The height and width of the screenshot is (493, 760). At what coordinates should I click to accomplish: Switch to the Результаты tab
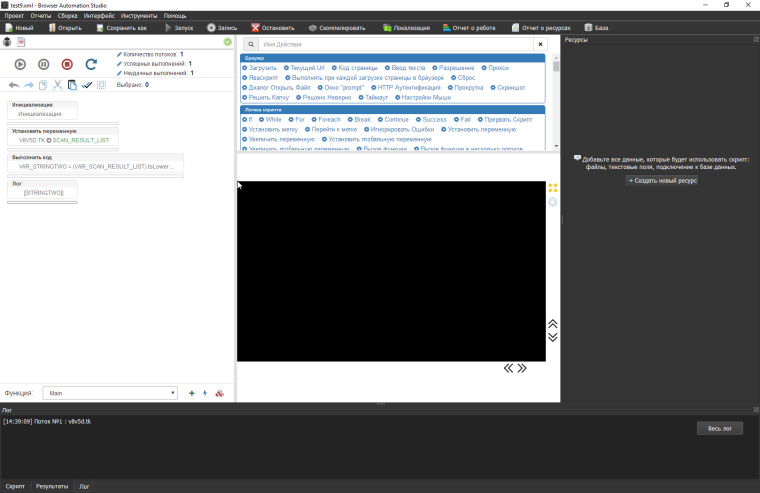tap(52, 486)
